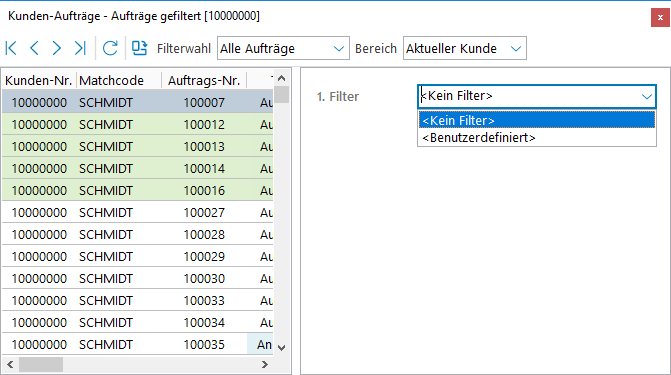This screenshot has width=671, height=375.
Task: Select order row 100030
Action: click(137, 278)
